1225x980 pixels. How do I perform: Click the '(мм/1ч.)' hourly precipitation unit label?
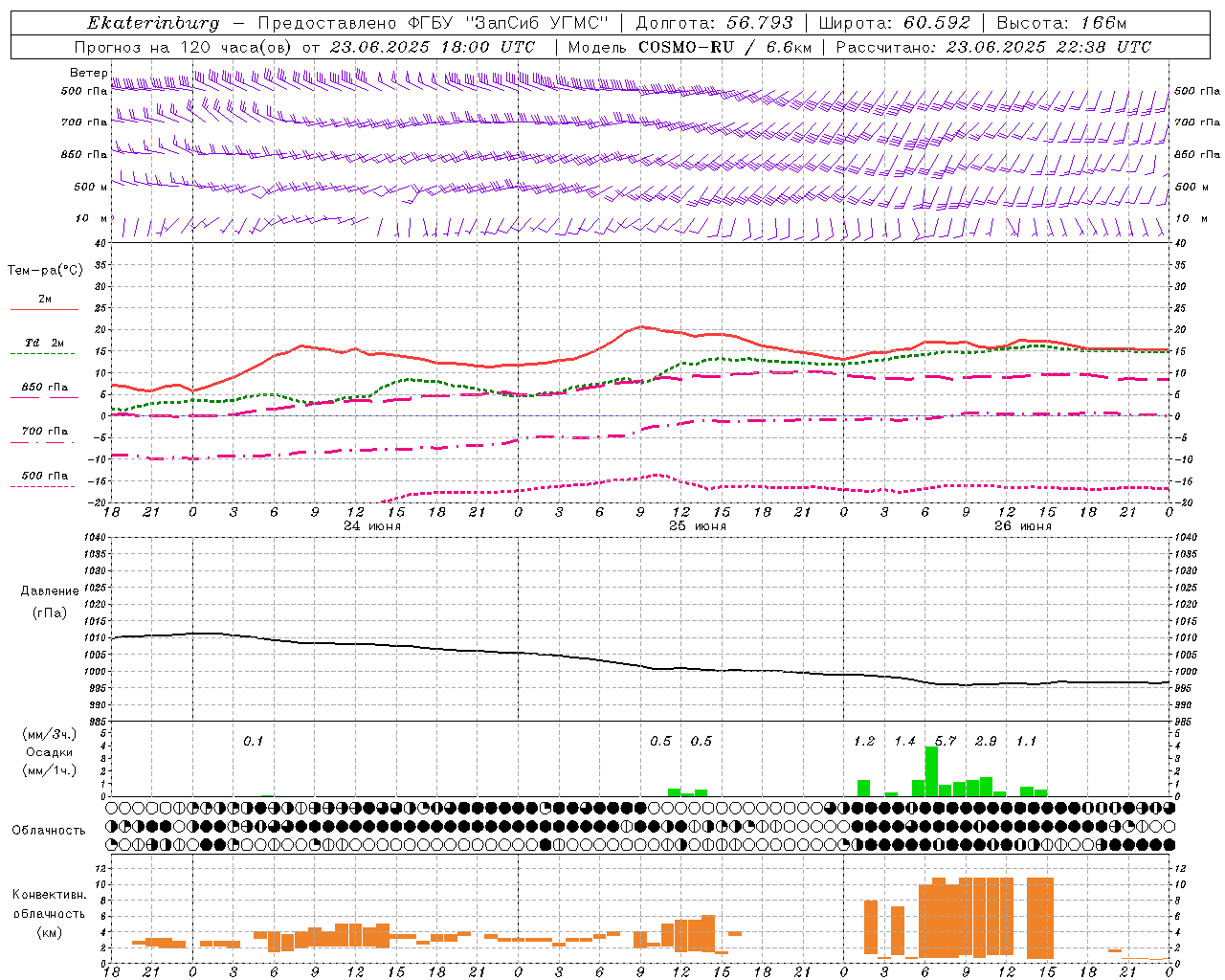[x=50, y=770]
